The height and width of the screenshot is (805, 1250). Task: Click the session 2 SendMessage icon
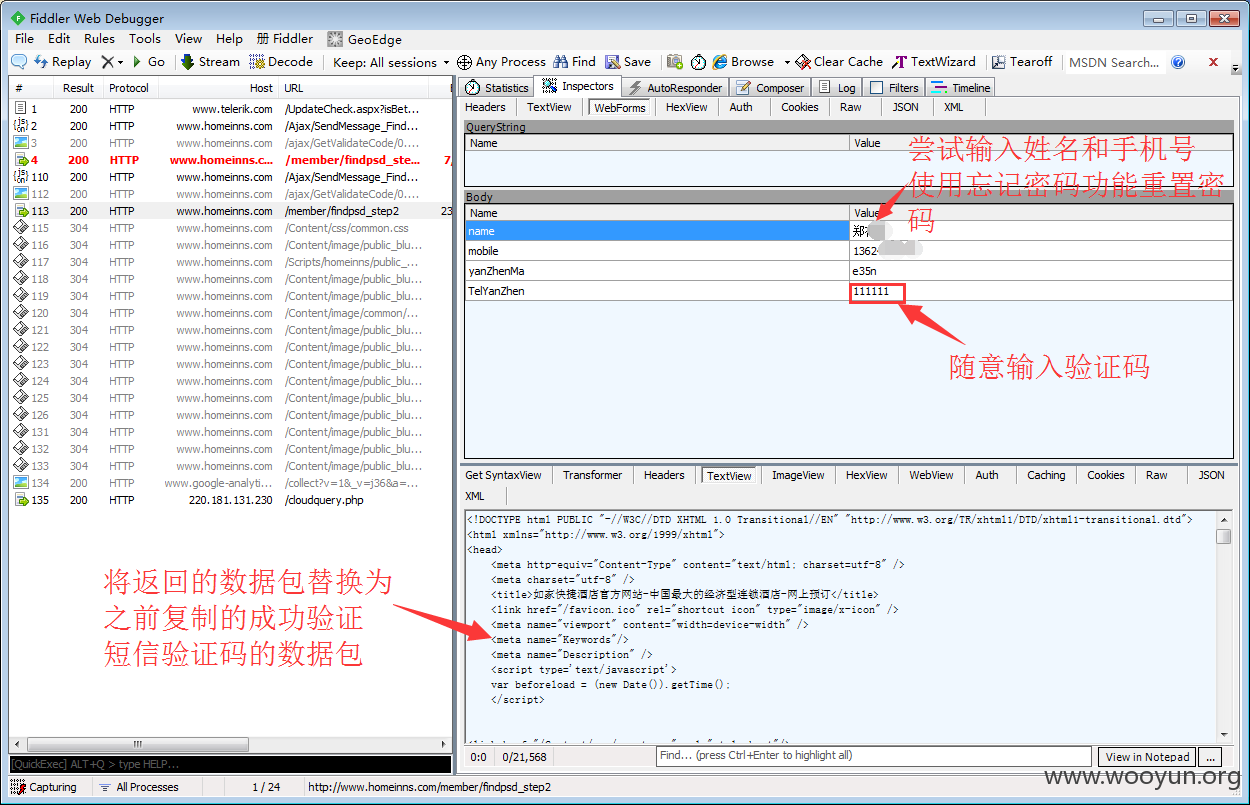(x=21, y=126)
